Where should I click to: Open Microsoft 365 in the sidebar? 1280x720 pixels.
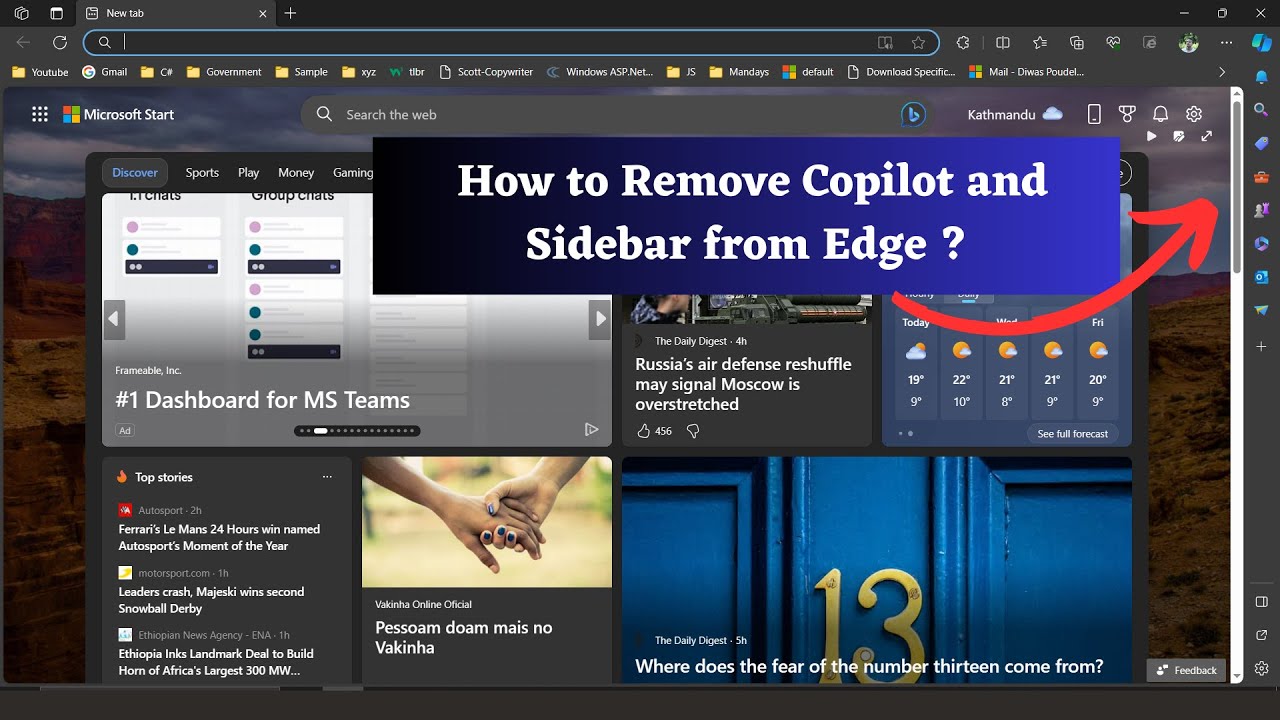1261,243
